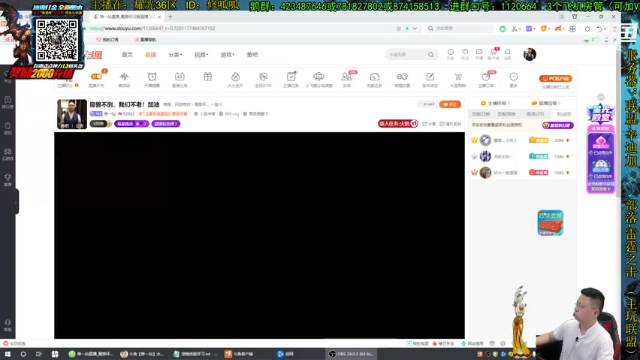This screenshot has height=360, width=640.
Task: Open the 鱼吧 navigation item
Action: point(252,55)
